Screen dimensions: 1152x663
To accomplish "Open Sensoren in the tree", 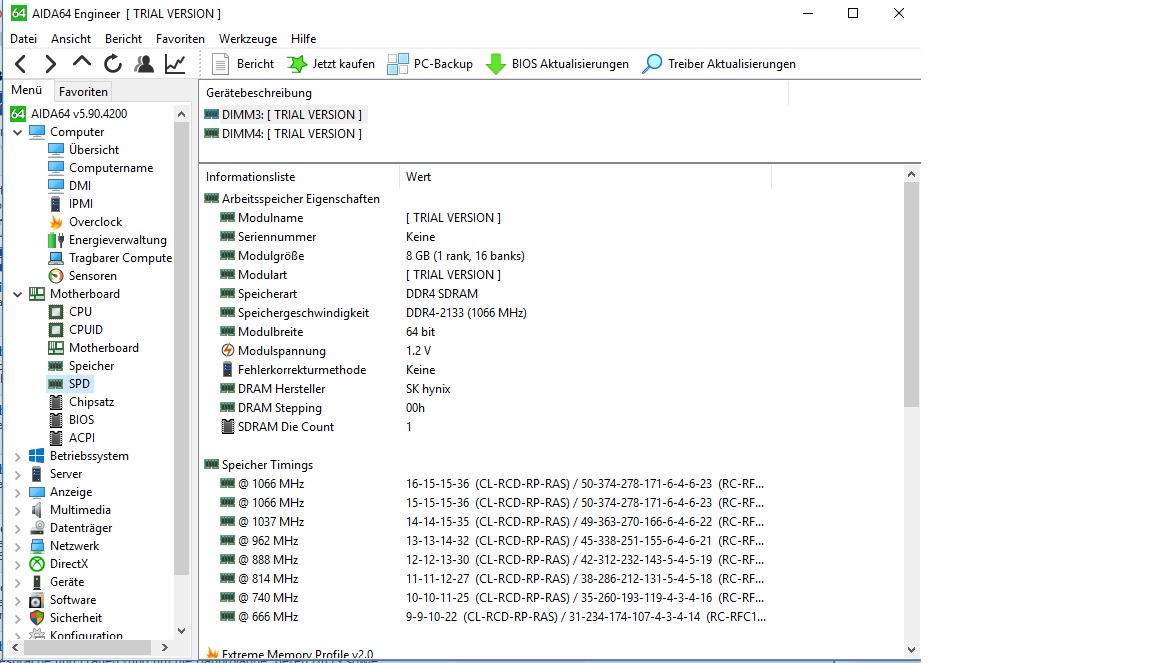I will click(82, 276).
